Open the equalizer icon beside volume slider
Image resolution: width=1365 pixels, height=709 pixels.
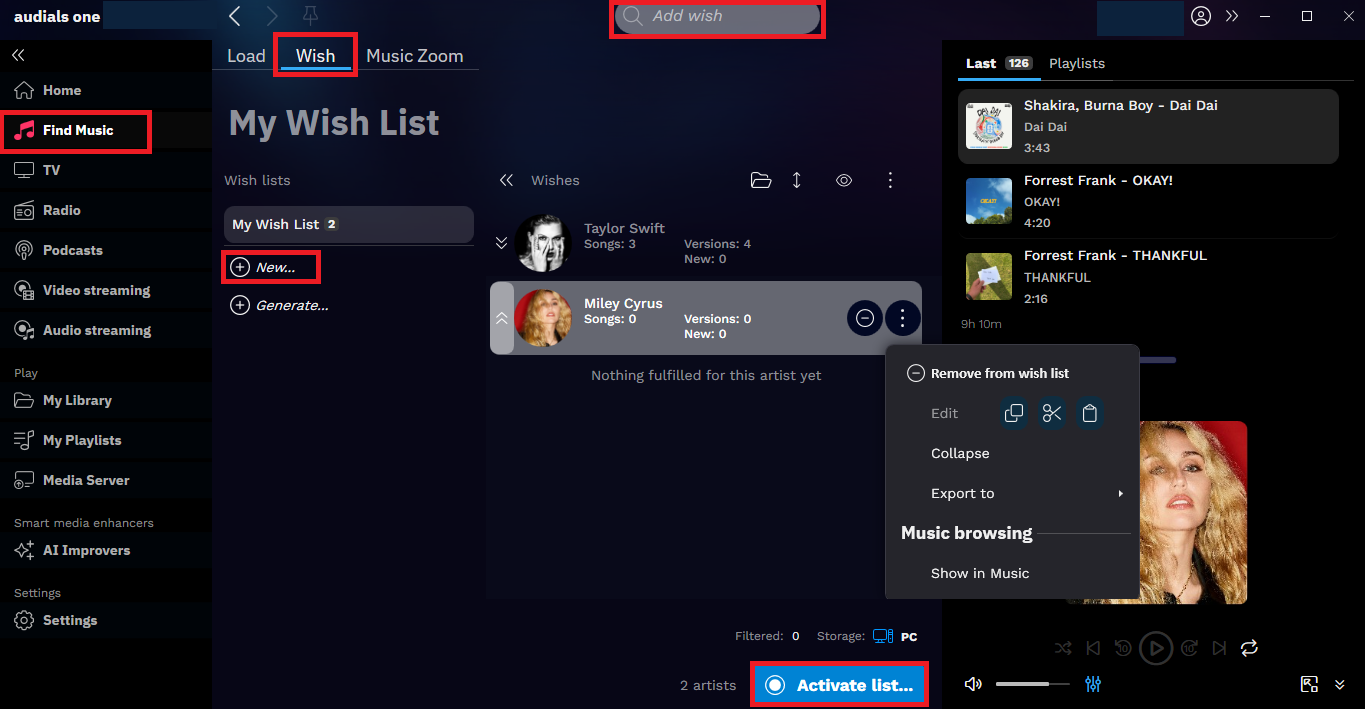[1093, 684]
